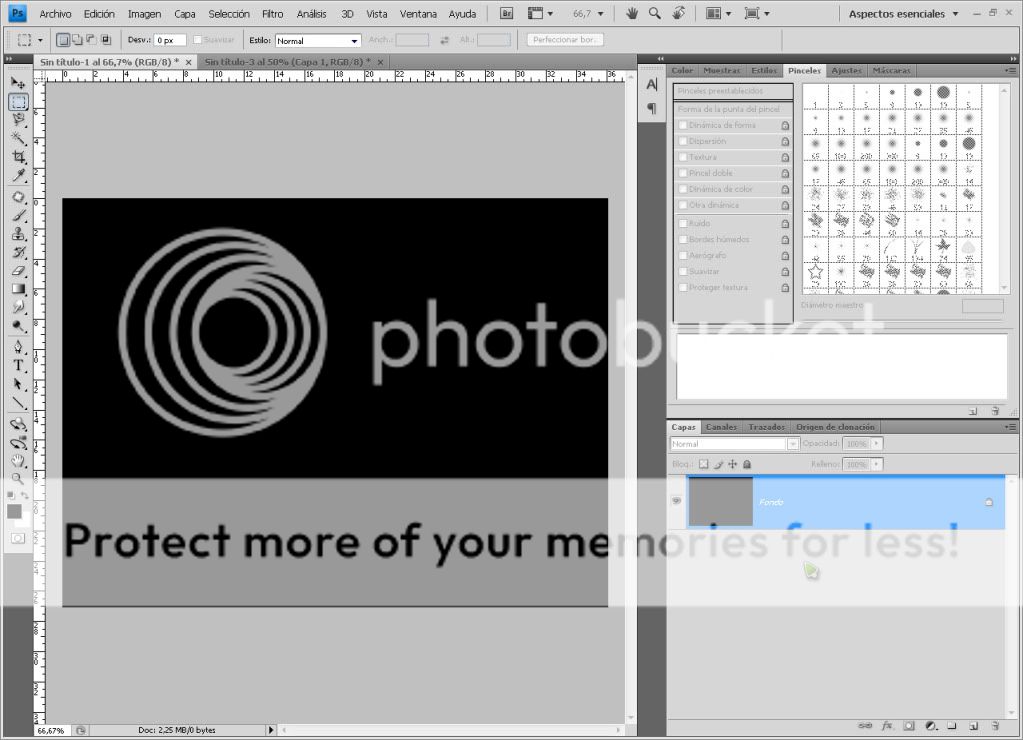This screenshot has height=740, width=1023.
Task: Select the Line shape tool
Action: click(18, 403)
